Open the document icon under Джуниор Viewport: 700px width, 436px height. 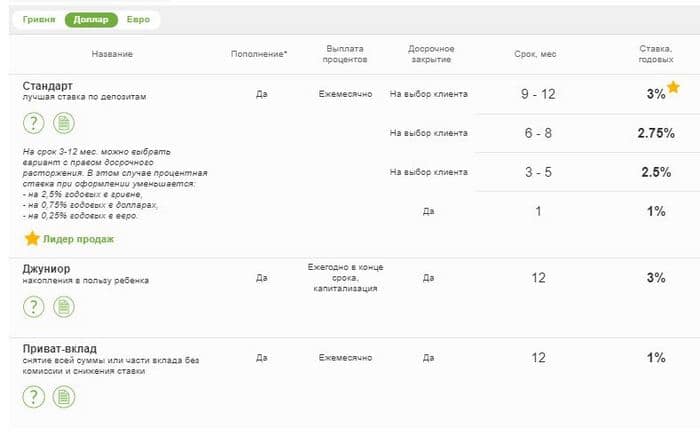click(x=64, y=306)
